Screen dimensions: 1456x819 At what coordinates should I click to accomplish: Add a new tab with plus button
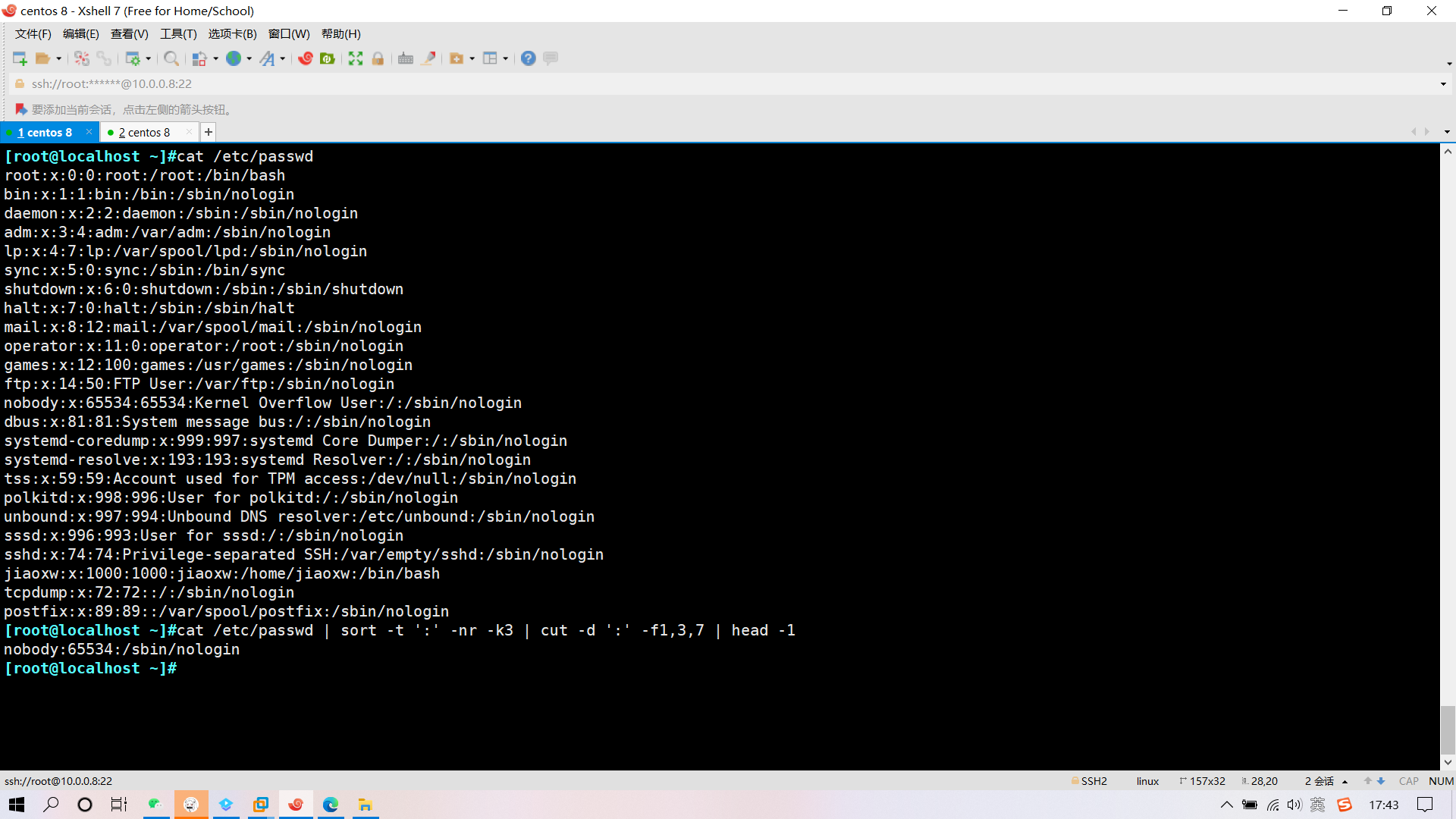(209, 133)
